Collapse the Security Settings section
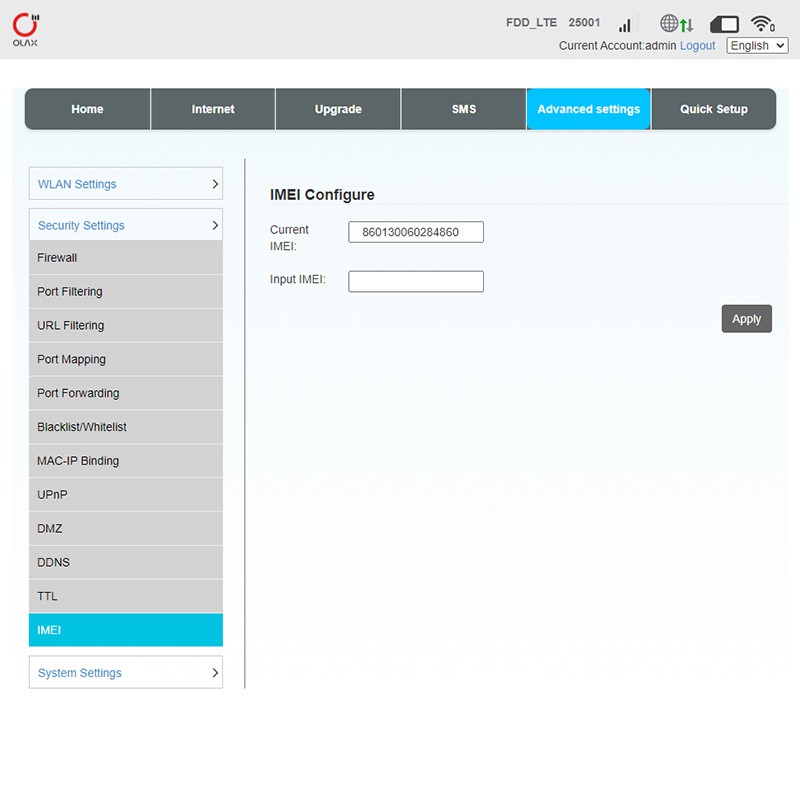This screenshot has width=800, height=800. point(126,226)
